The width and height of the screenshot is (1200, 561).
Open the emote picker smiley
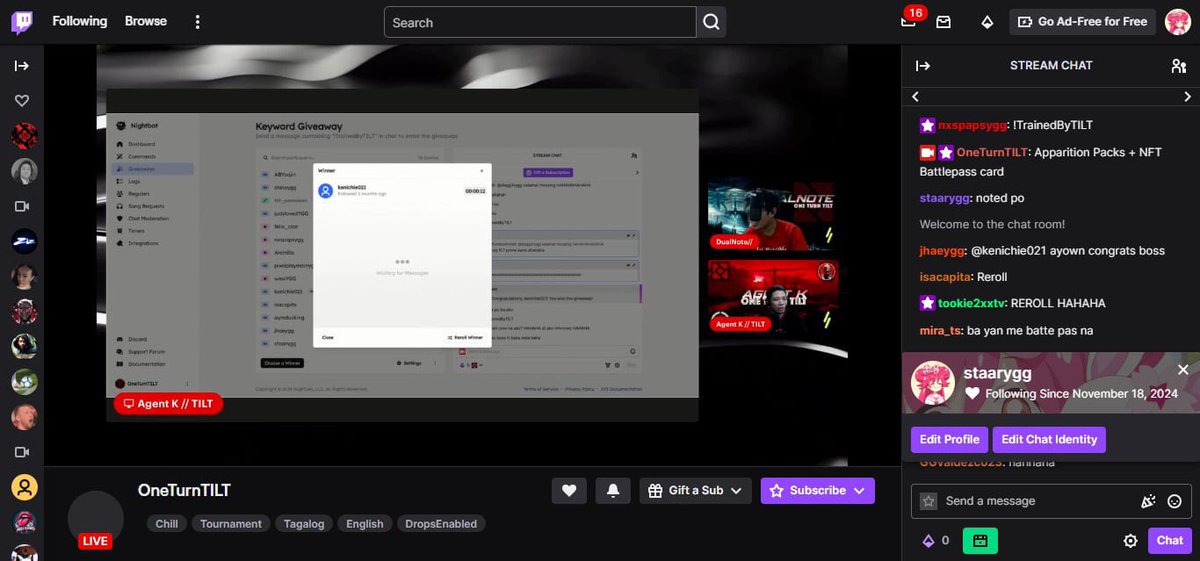1175,501
